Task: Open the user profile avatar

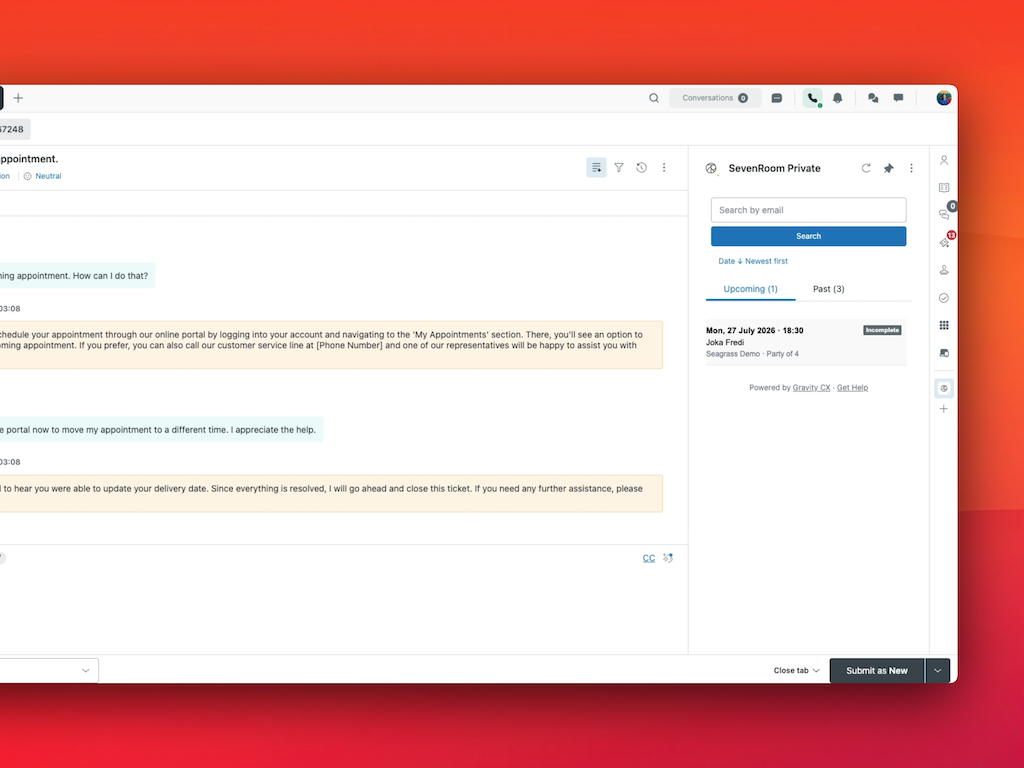Action: click(x=944, y=98)
